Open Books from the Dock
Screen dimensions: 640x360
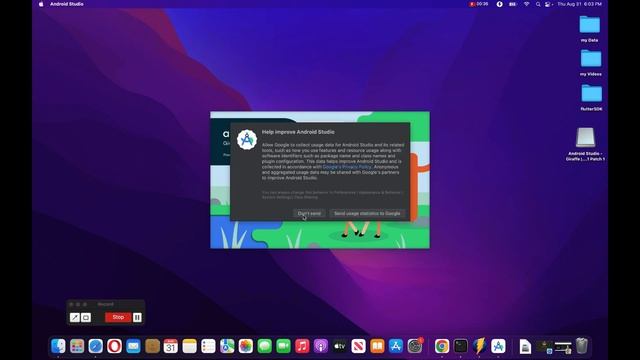tap(377, 346)
